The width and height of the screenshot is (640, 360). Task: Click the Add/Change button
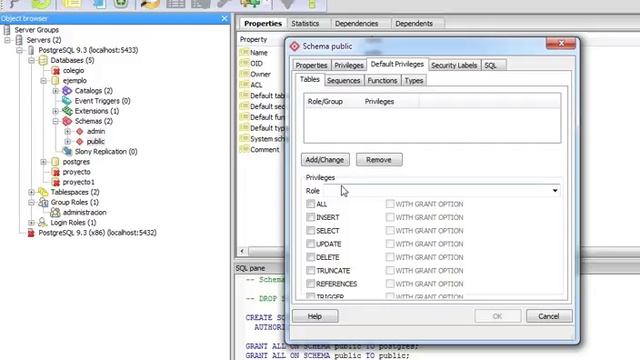[x=325, y=160]
